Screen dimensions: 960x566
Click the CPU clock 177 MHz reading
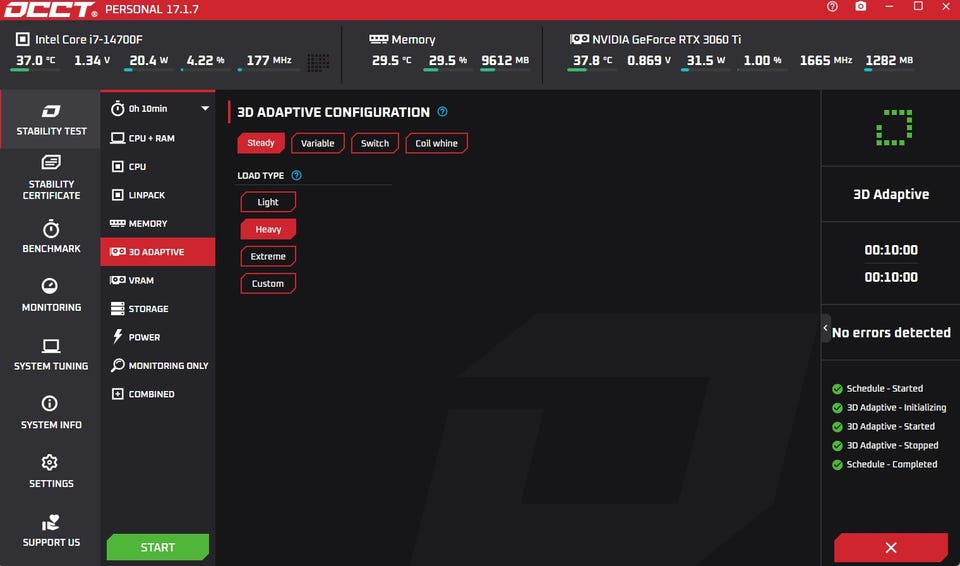[269, 61]
